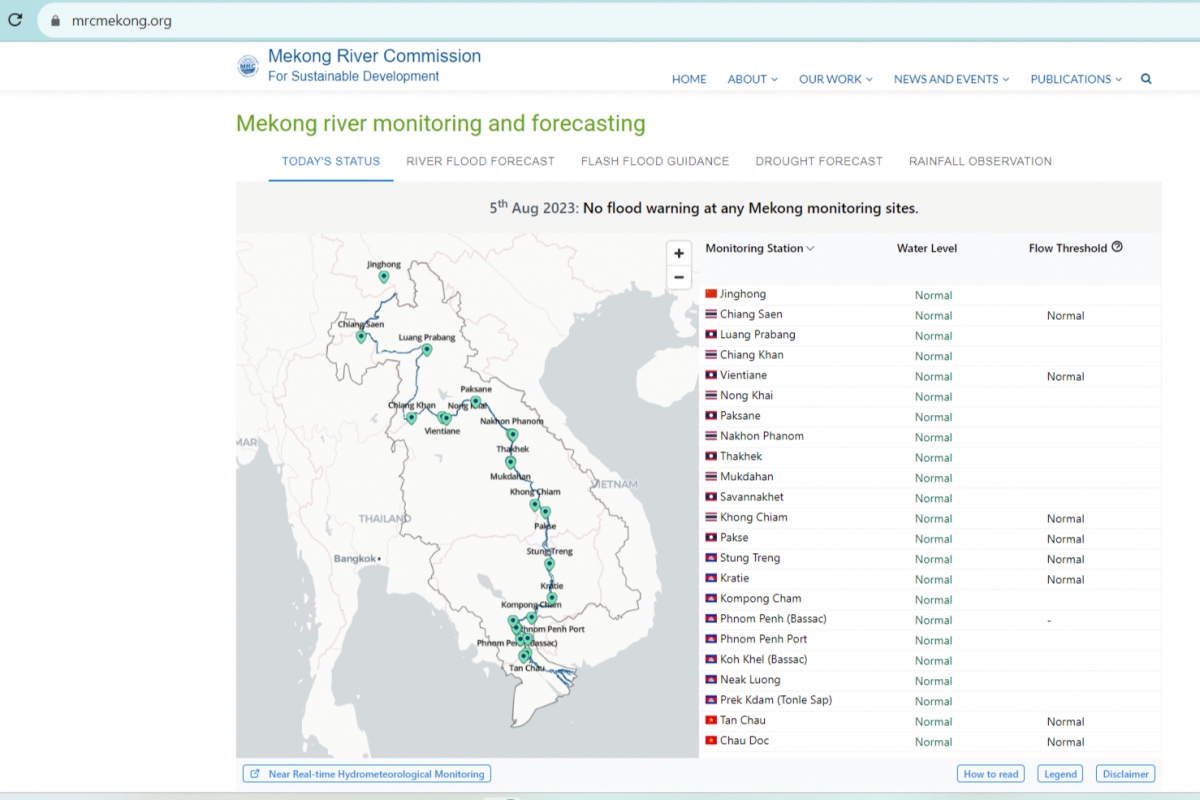This screenshot has width=1200, height=800.
Task: Go to HOME page
Action: (x=689, y=79)
